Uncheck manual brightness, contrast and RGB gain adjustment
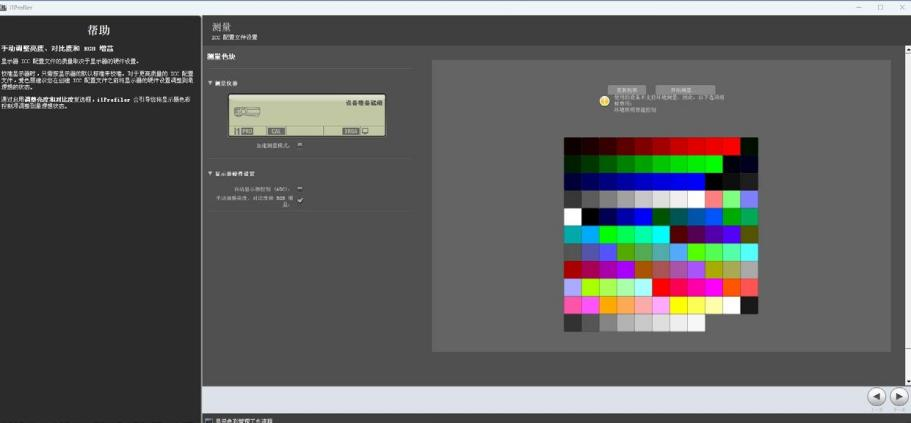Screen dimensions: 911x423 (x=300, y=199)
